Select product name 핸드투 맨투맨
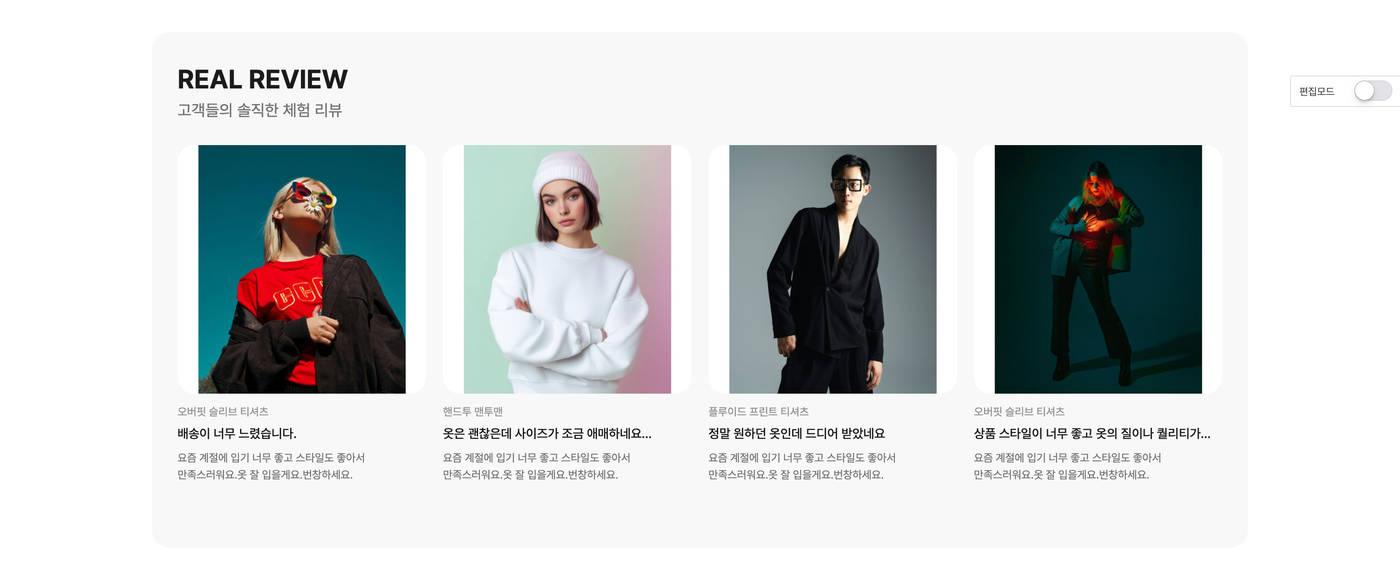Viewport: 1400px width, 570px height. tap(473, 412)
